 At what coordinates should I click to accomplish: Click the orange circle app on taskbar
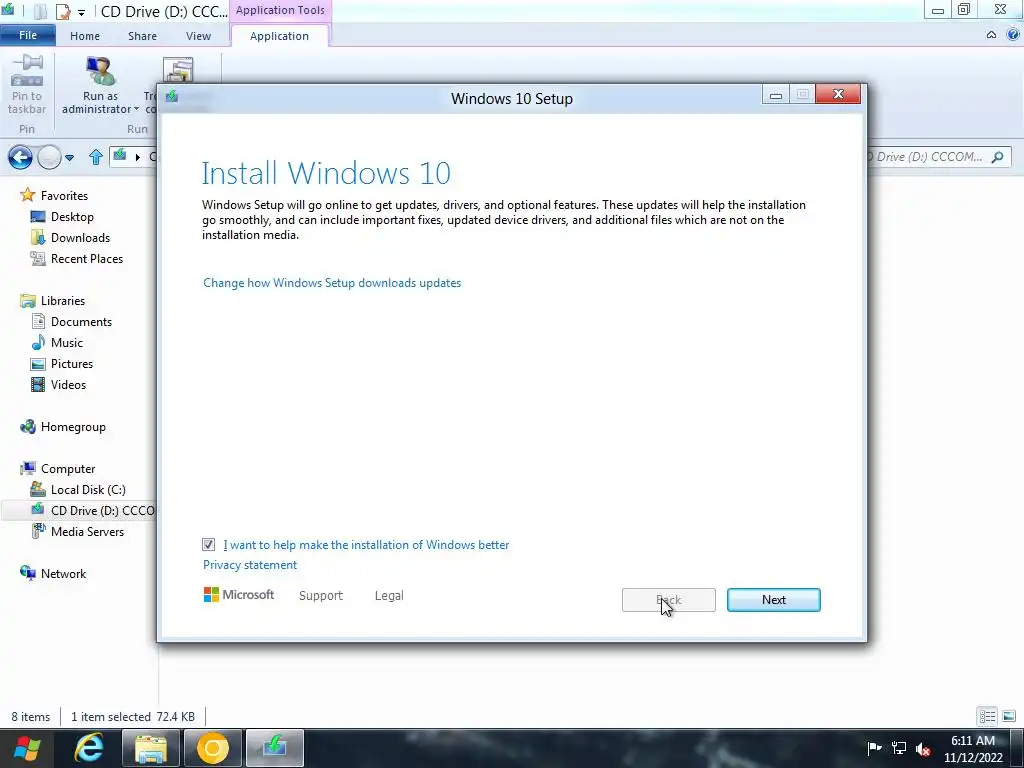213,748
